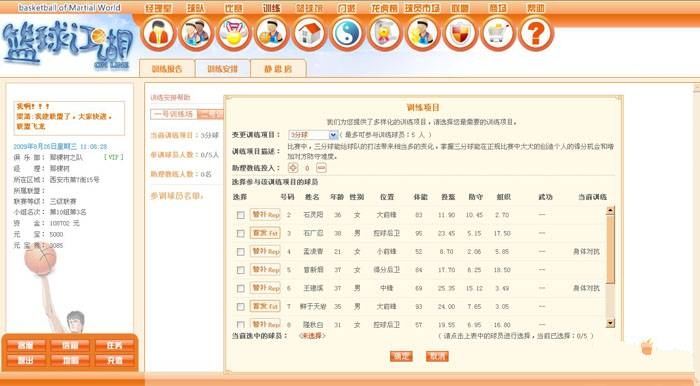Click the 投篮 column header
700x386 pixels.
point(448,197)
